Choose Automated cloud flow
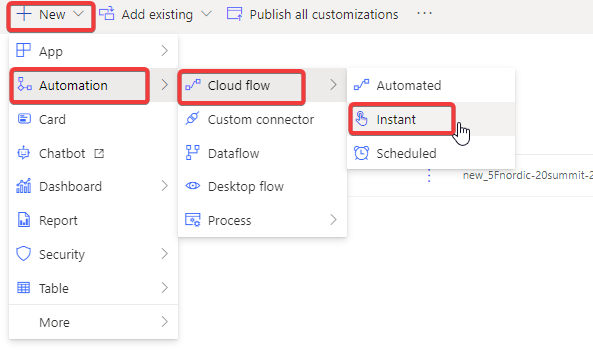The width and height of the screenshot is (593, 360). point(431,85)
